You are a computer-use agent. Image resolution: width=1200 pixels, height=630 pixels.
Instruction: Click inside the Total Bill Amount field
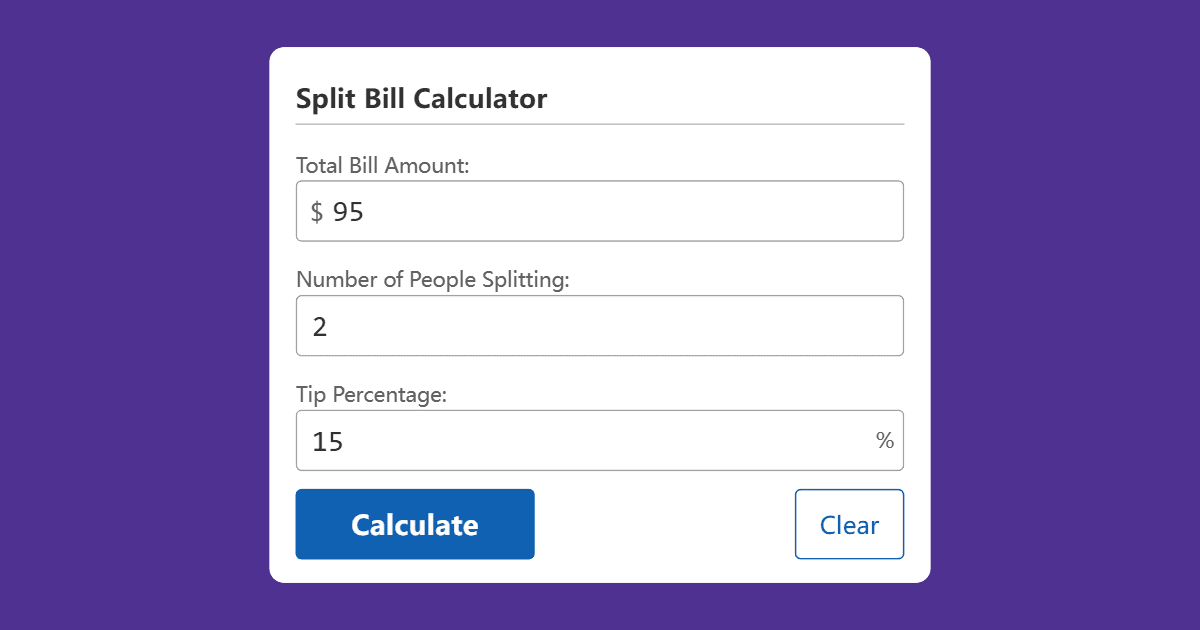pyautogui.click(x=600, y=211)
